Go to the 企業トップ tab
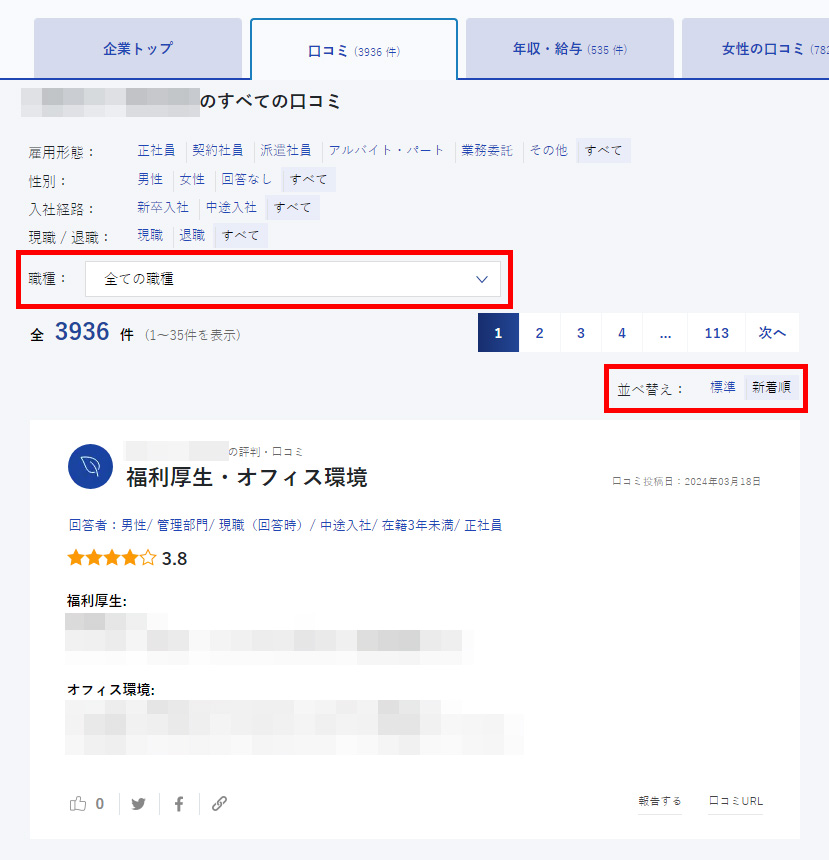This screenshot has height=860, width=829. (x=139, y=47)
